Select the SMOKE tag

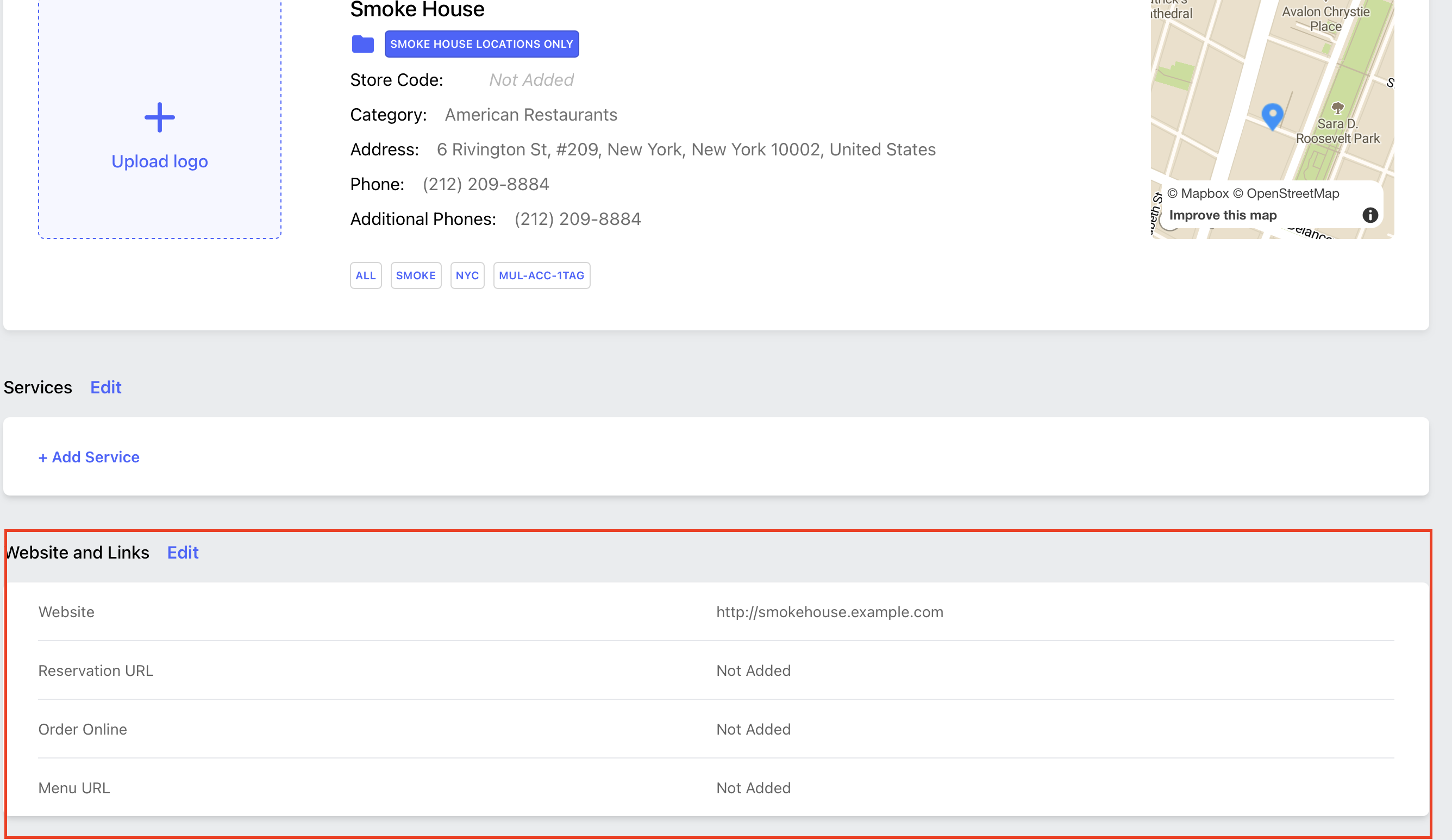point(415,275)
